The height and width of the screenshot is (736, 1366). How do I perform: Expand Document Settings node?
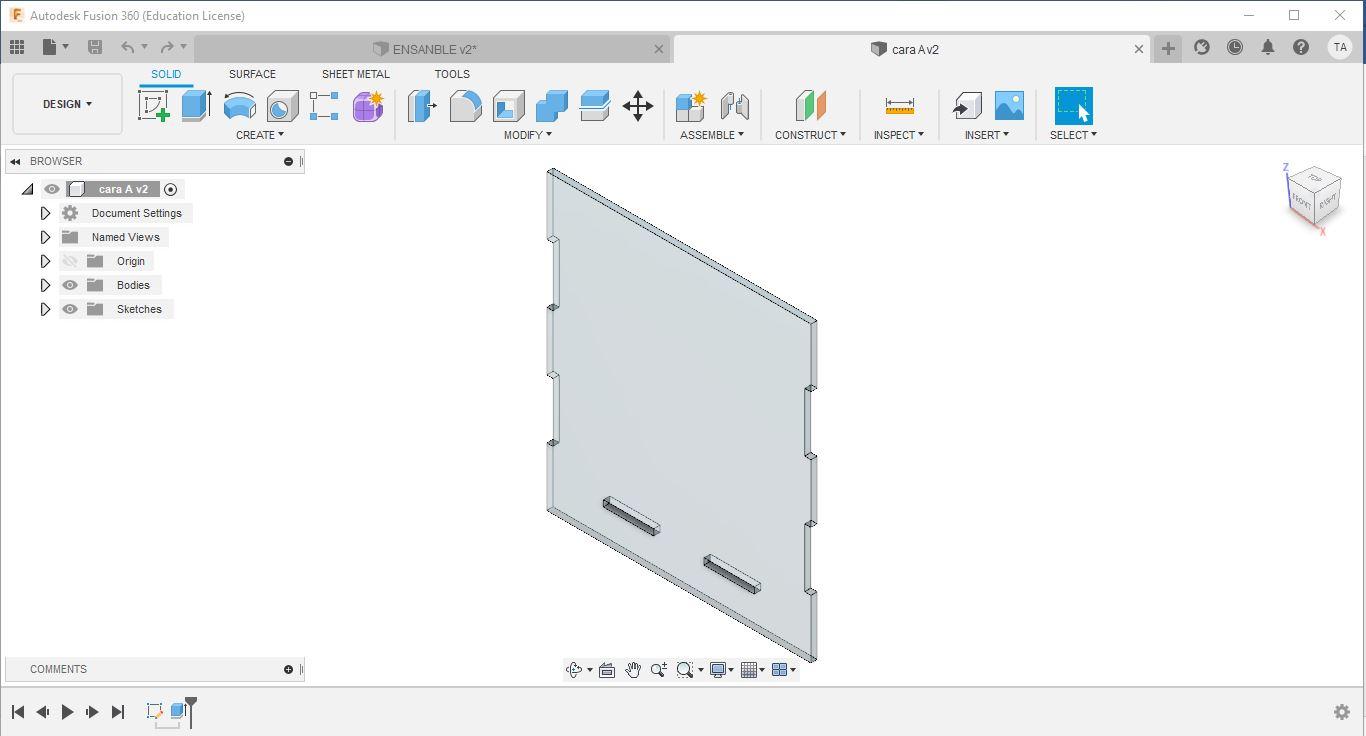pyautogui.click(x=45, y=213)
